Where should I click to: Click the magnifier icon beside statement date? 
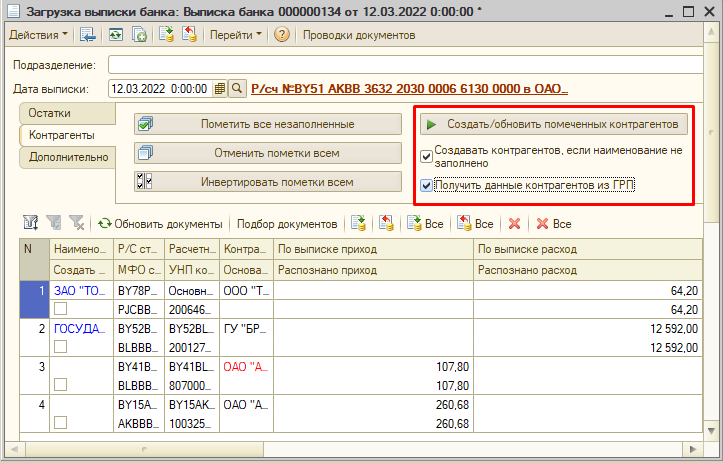[238, 89]
